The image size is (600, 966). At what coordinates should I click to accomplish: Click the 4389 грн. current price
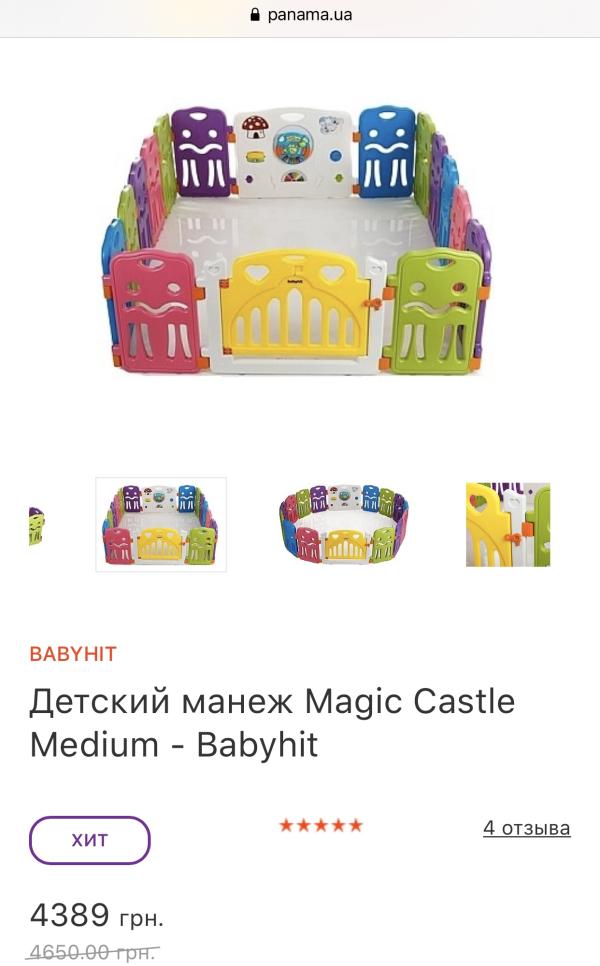point(97,915)
